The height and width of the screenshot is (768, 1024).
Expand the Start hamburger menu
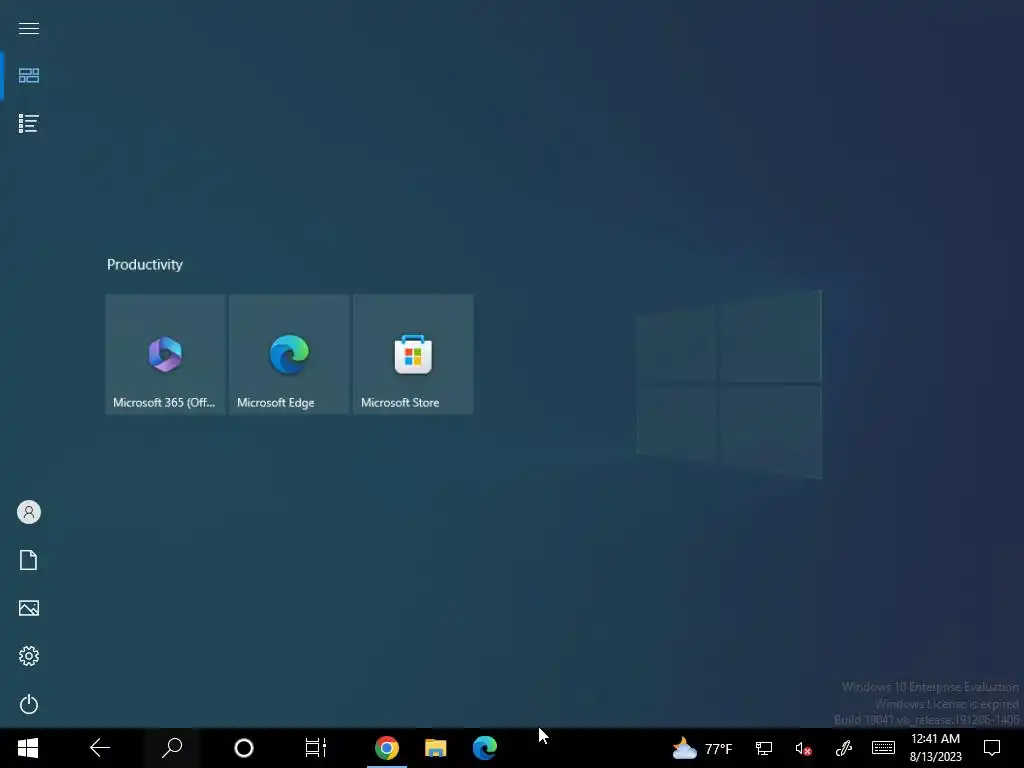pos(29,28)
